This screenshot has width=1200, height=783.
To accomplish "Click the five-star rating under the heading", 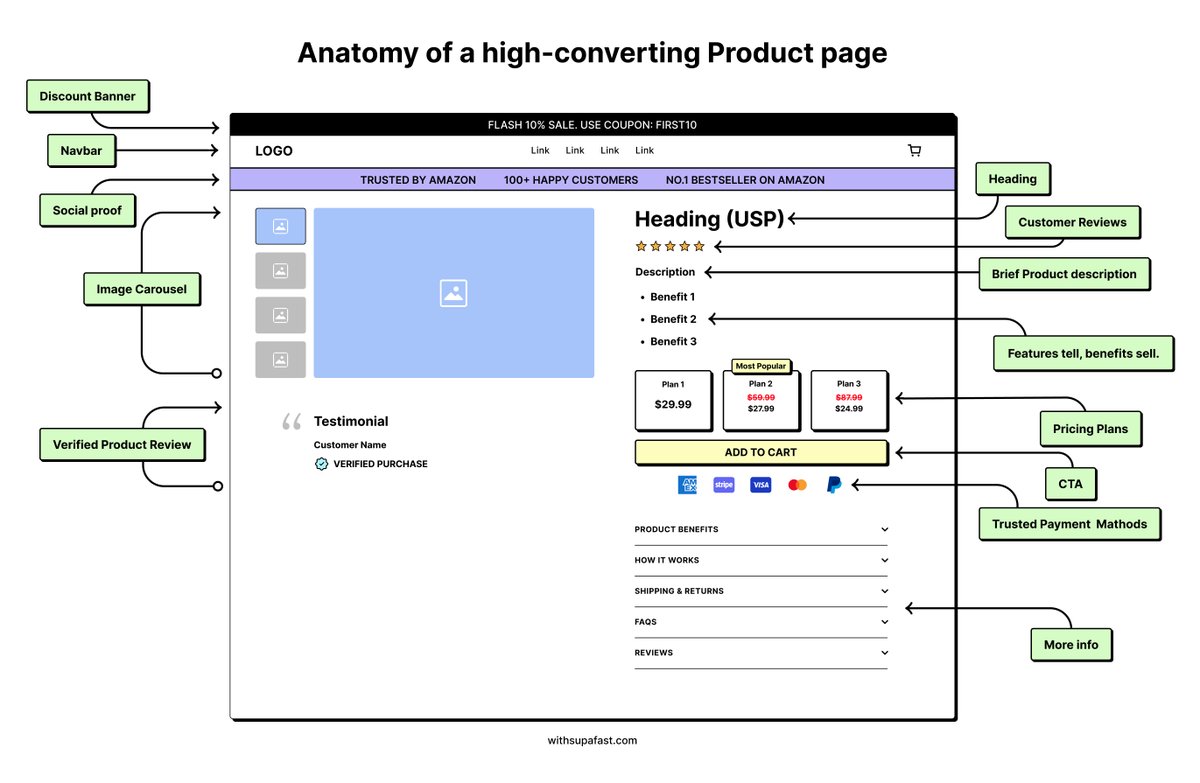I will coord(670,246).
